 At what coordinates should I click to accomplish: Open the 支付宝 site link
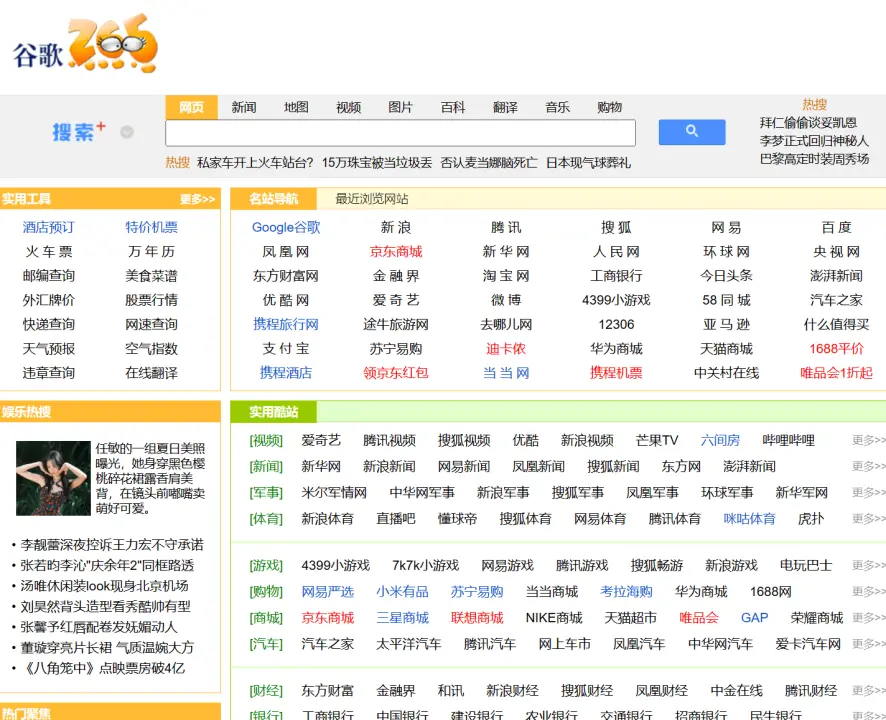[x=286, y=349]
